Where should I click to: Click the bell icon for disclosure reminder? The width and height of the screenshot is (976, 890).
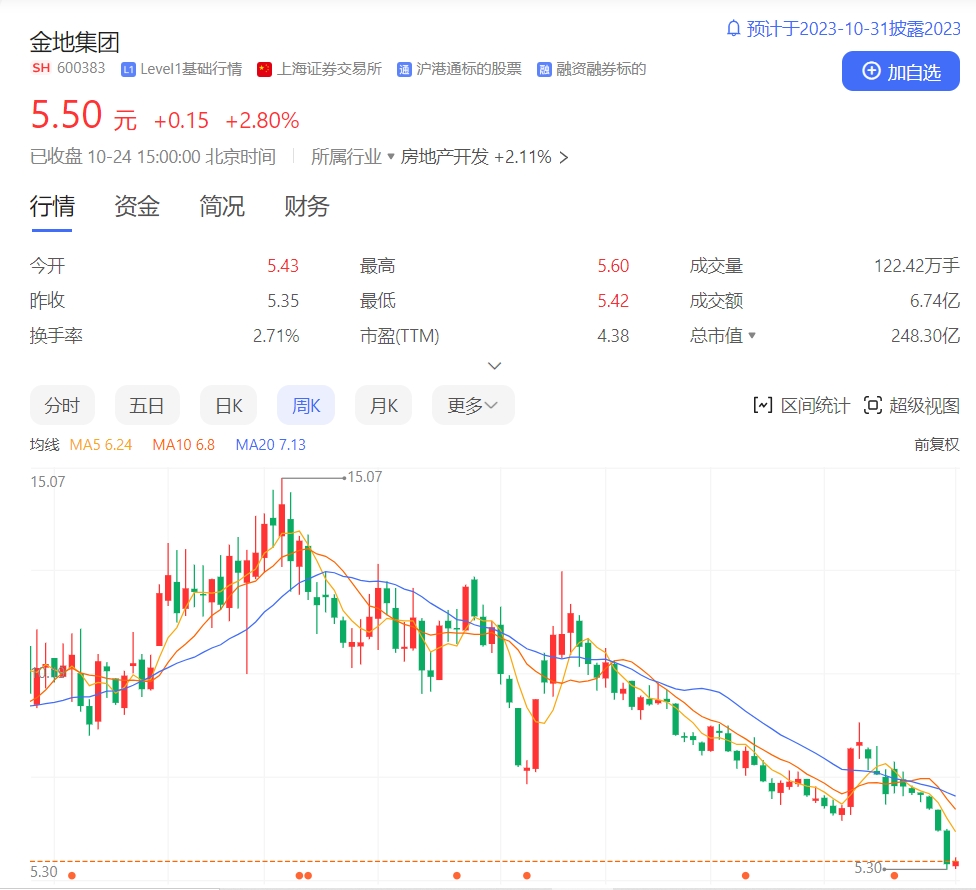click(734, 29)
